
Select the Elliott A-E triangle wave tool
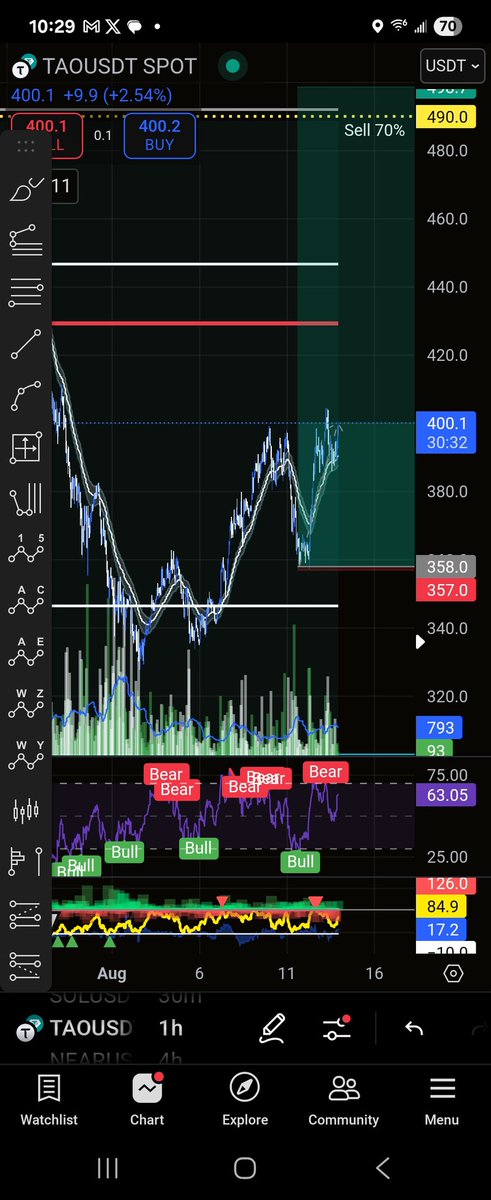point(26,654)
